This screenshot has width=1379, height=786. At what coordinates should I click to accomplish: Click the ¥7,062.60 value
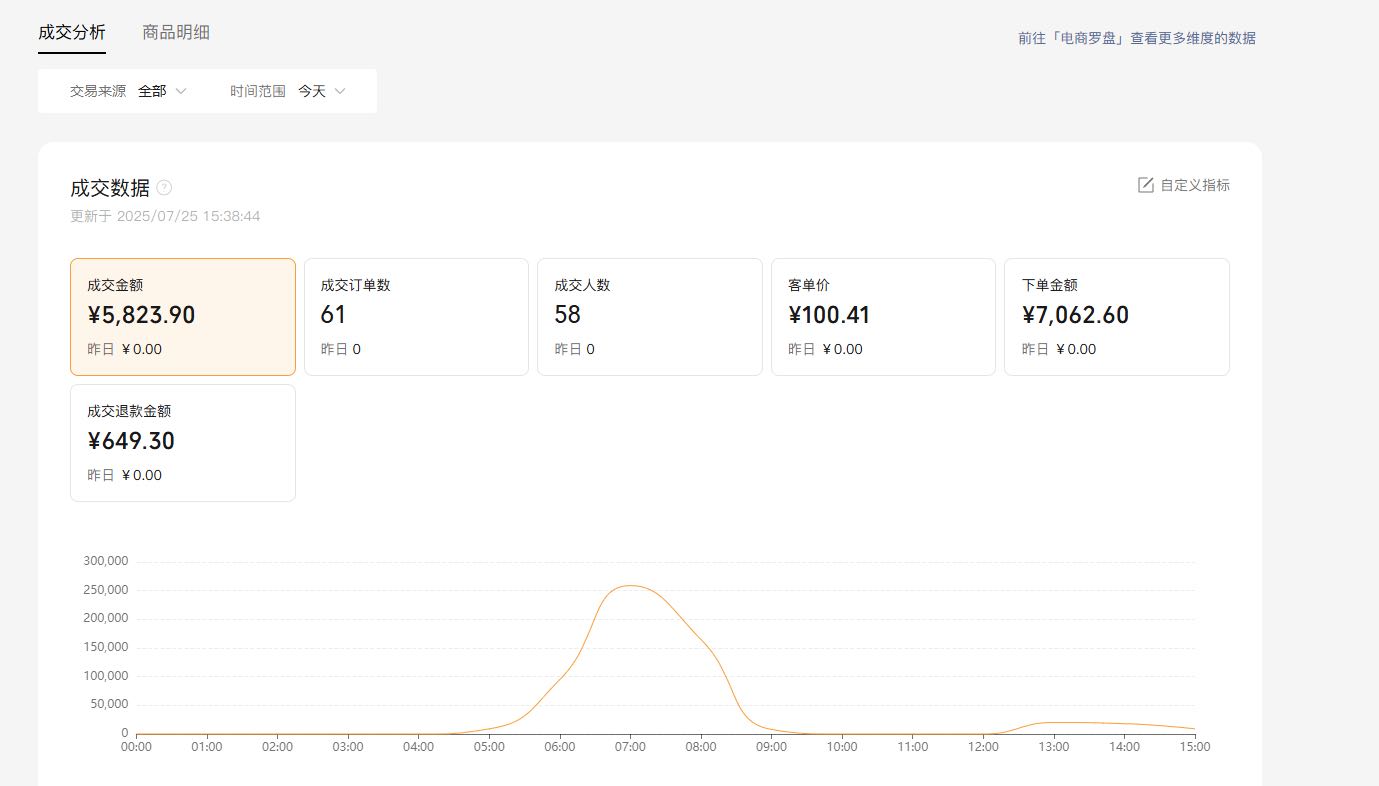pyautogui.click(x=1075, y=315)
